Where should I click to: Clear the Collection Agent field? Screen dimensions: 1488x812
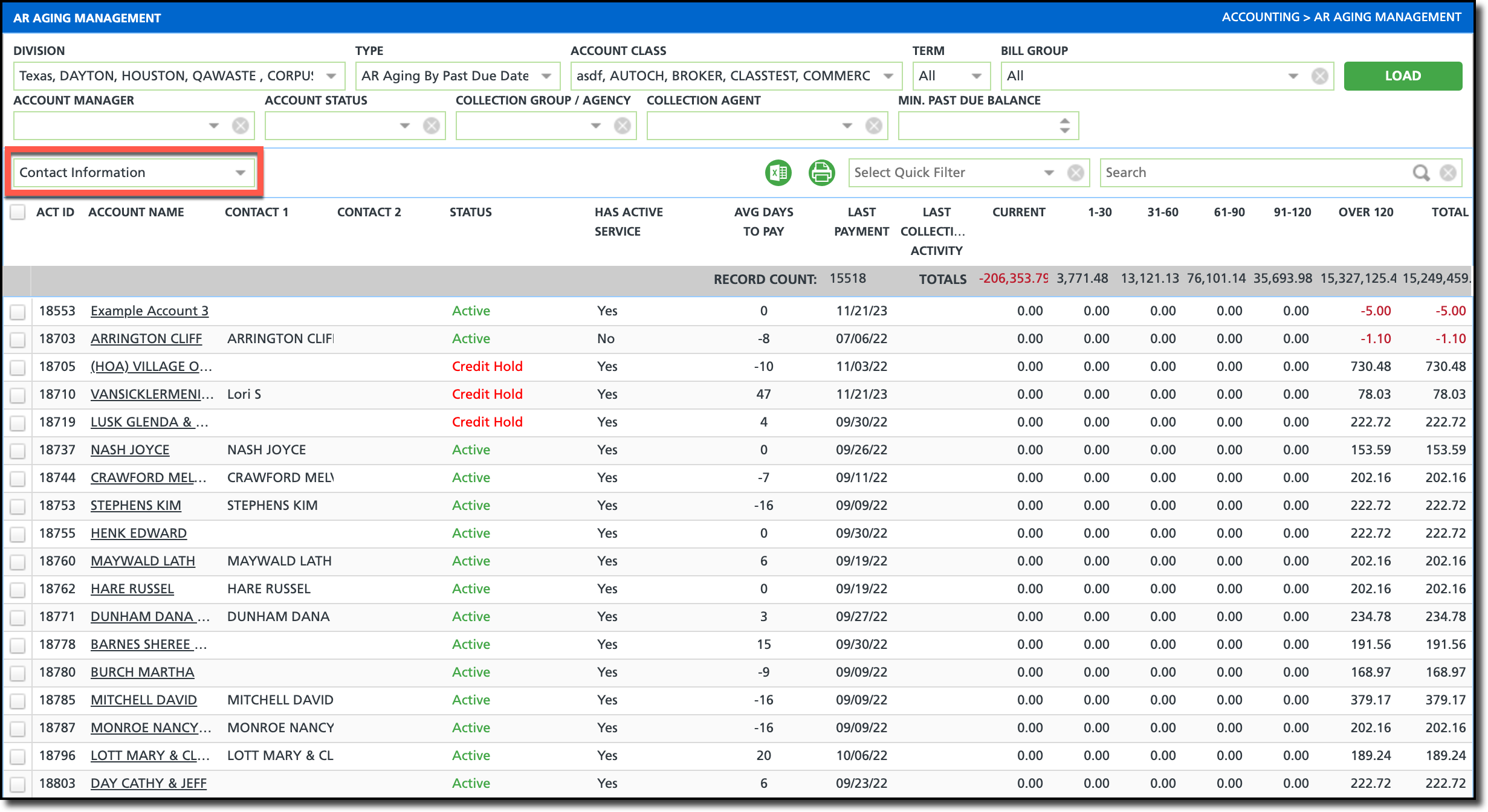[873, 126]
